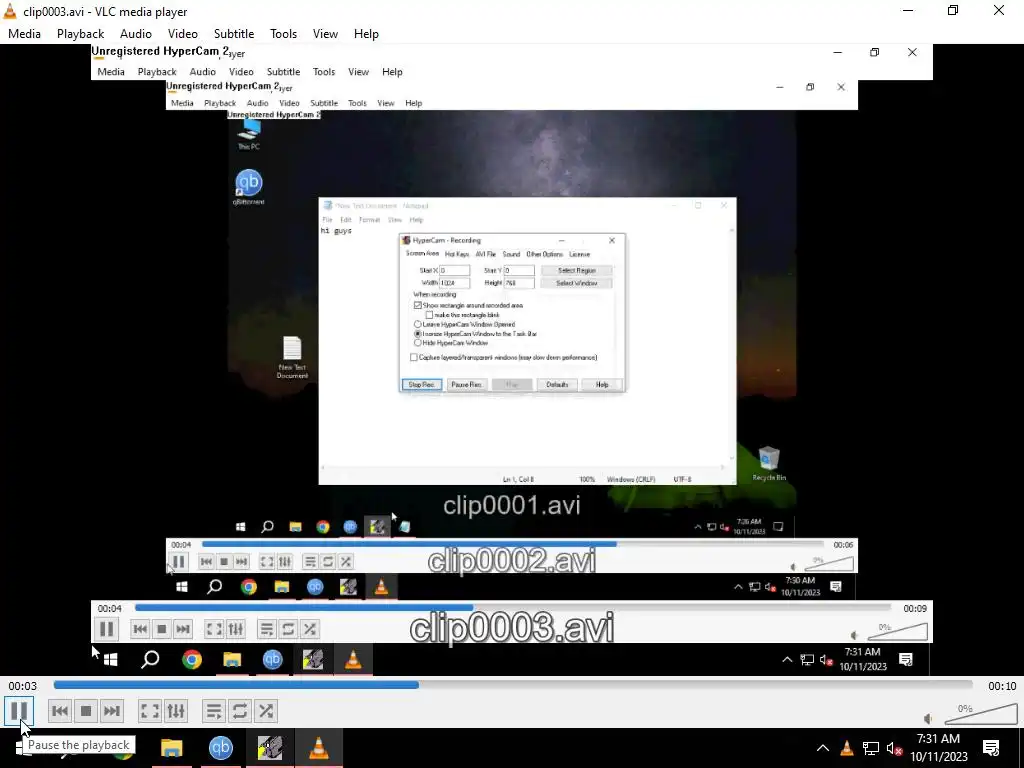Pause playback in the main VLC window
Image resolution: width=1024 pixels, height=768 pixels.
(x=19, y=711)
